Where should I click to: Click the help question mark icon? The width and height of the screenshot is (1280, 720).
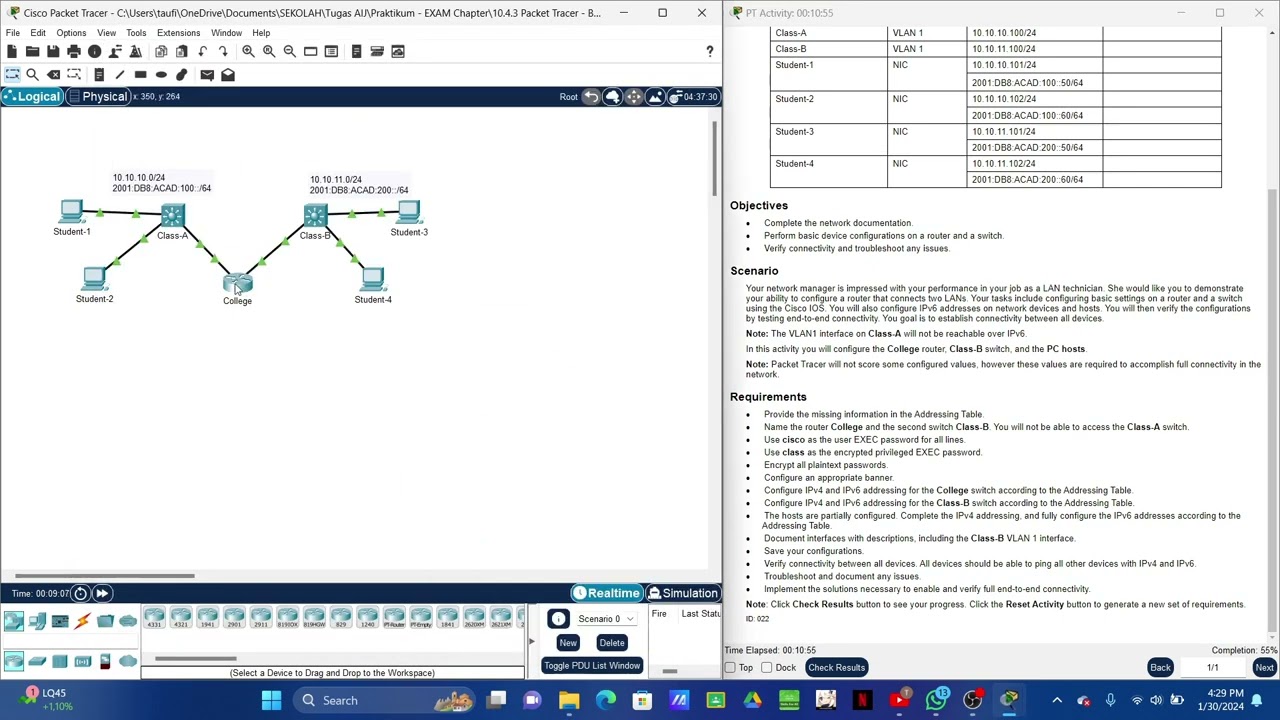pyautogui.click(x=710, y=51)
